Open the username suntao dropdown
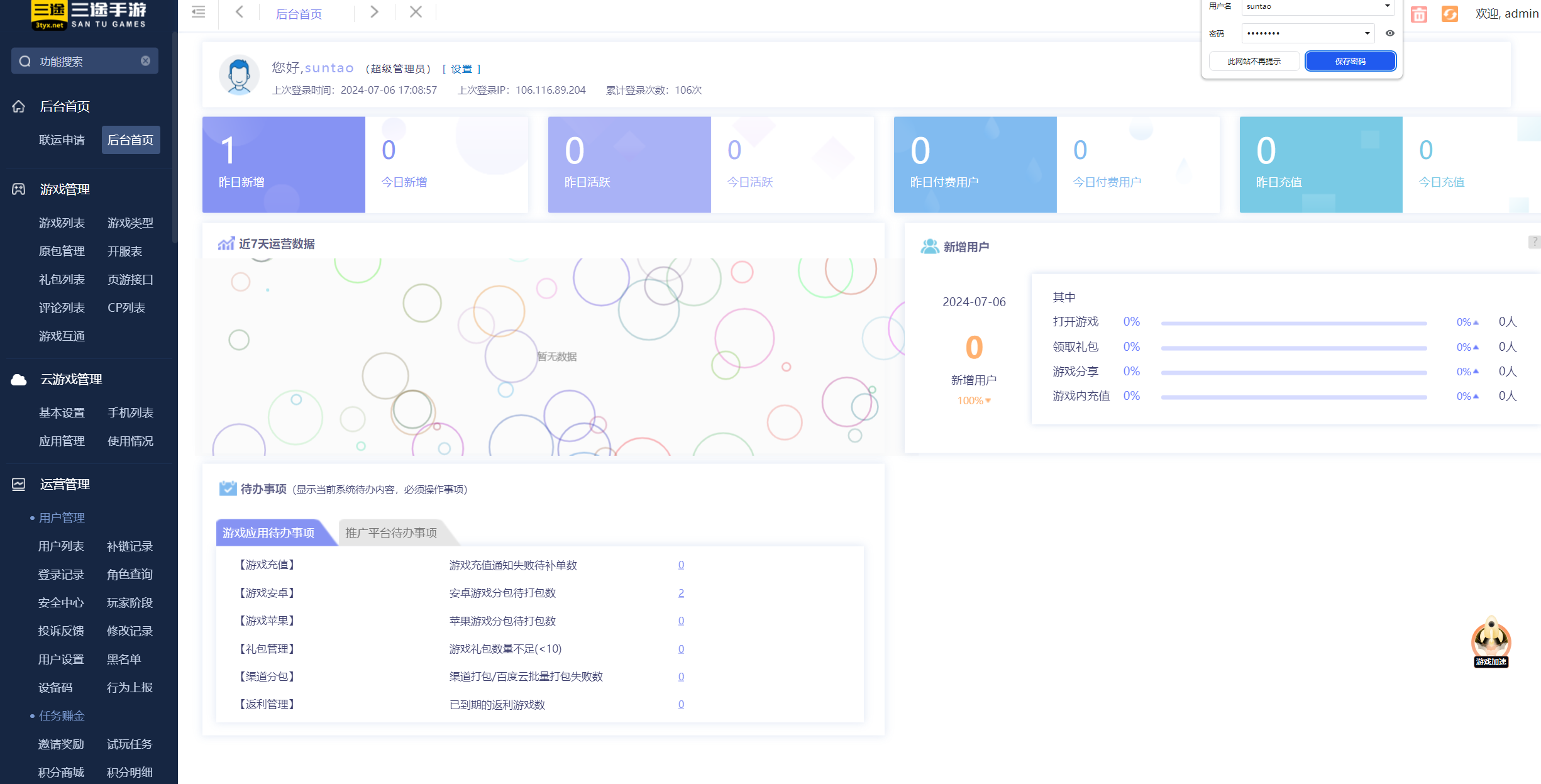The image size is (1541, 784). [1387, 6]
